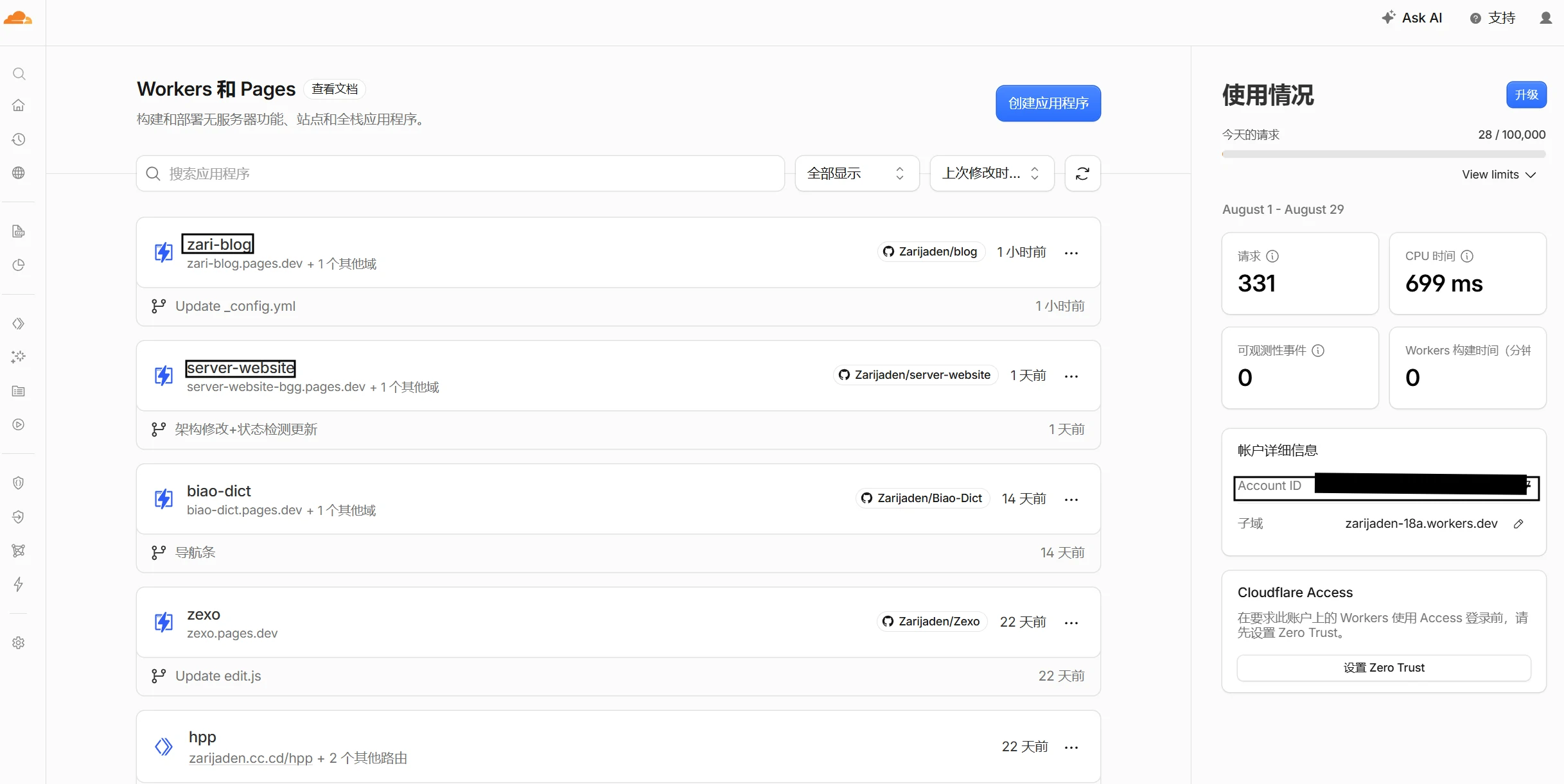Open the sidebar search icon
Viewport: 1564px width, 784px height.
coord(19,74)
